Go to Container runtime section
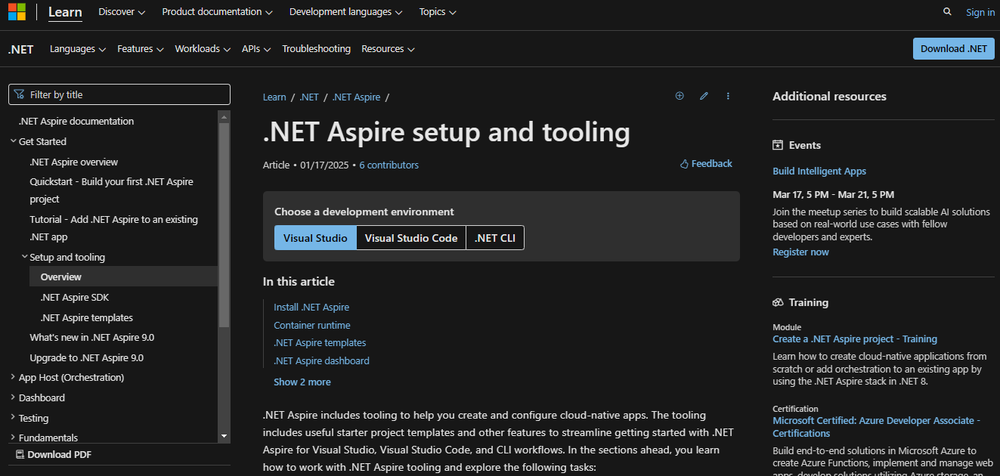Screen dimensions: 1000x476 point(312,325)
